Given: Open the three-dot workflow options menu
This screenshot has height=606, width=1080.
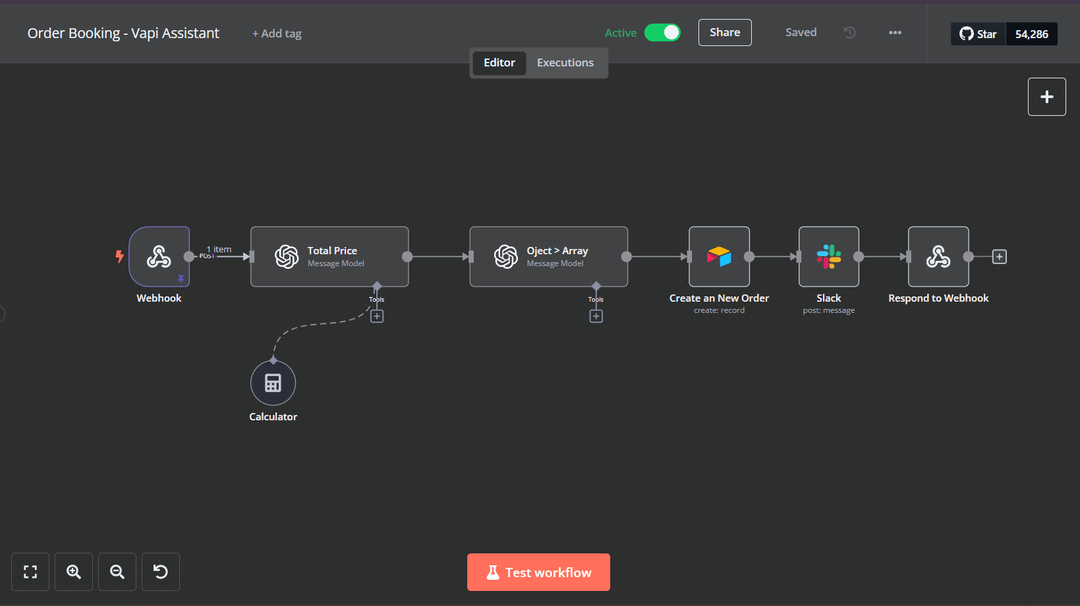Looking at the screenshot, I should [x=894, y=32].
